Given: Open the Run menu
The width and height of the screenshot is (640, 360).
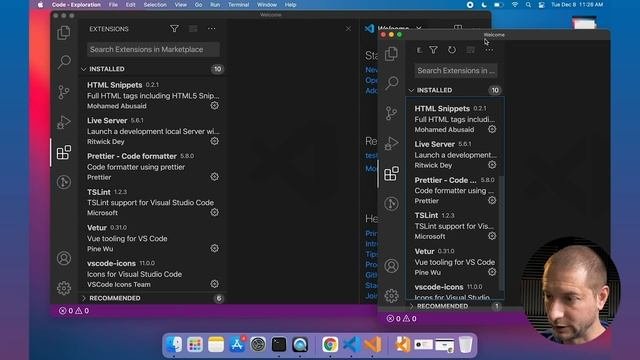Looking at the screenshot, I should pos(215,4).
